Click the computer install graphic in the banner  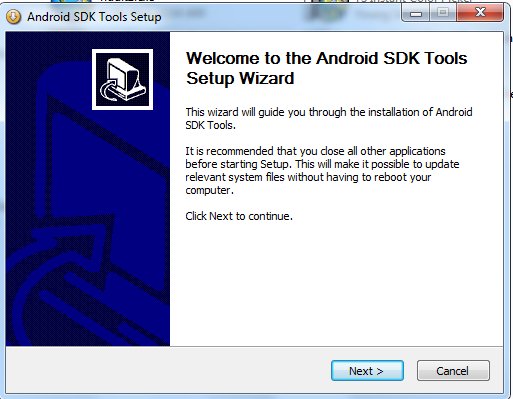point(122,79)
